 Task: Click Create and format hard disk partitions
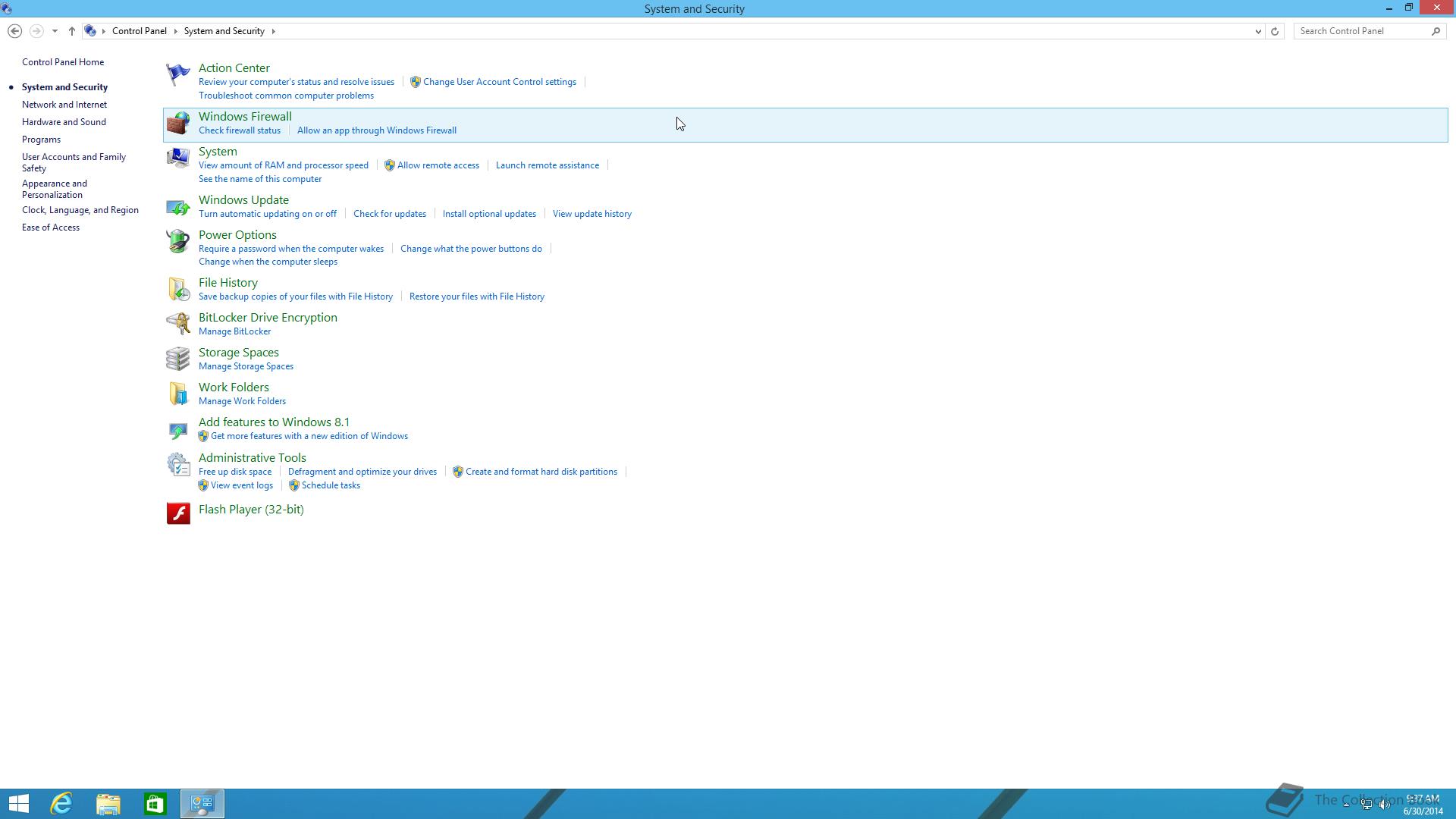[x=541, y=472]
